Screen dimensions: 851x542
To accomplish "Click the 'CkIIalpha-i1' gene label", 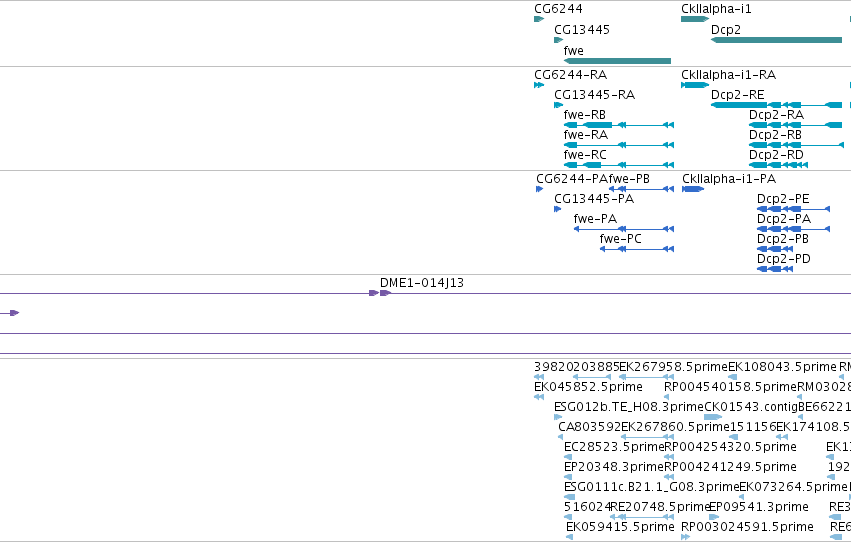I will [716, 9].
